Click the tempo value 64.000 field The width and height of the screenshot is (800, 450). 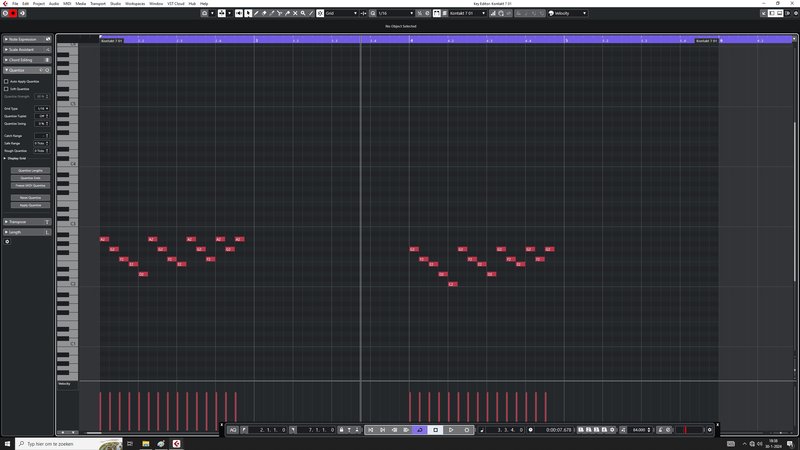click(x=639, y=430)
